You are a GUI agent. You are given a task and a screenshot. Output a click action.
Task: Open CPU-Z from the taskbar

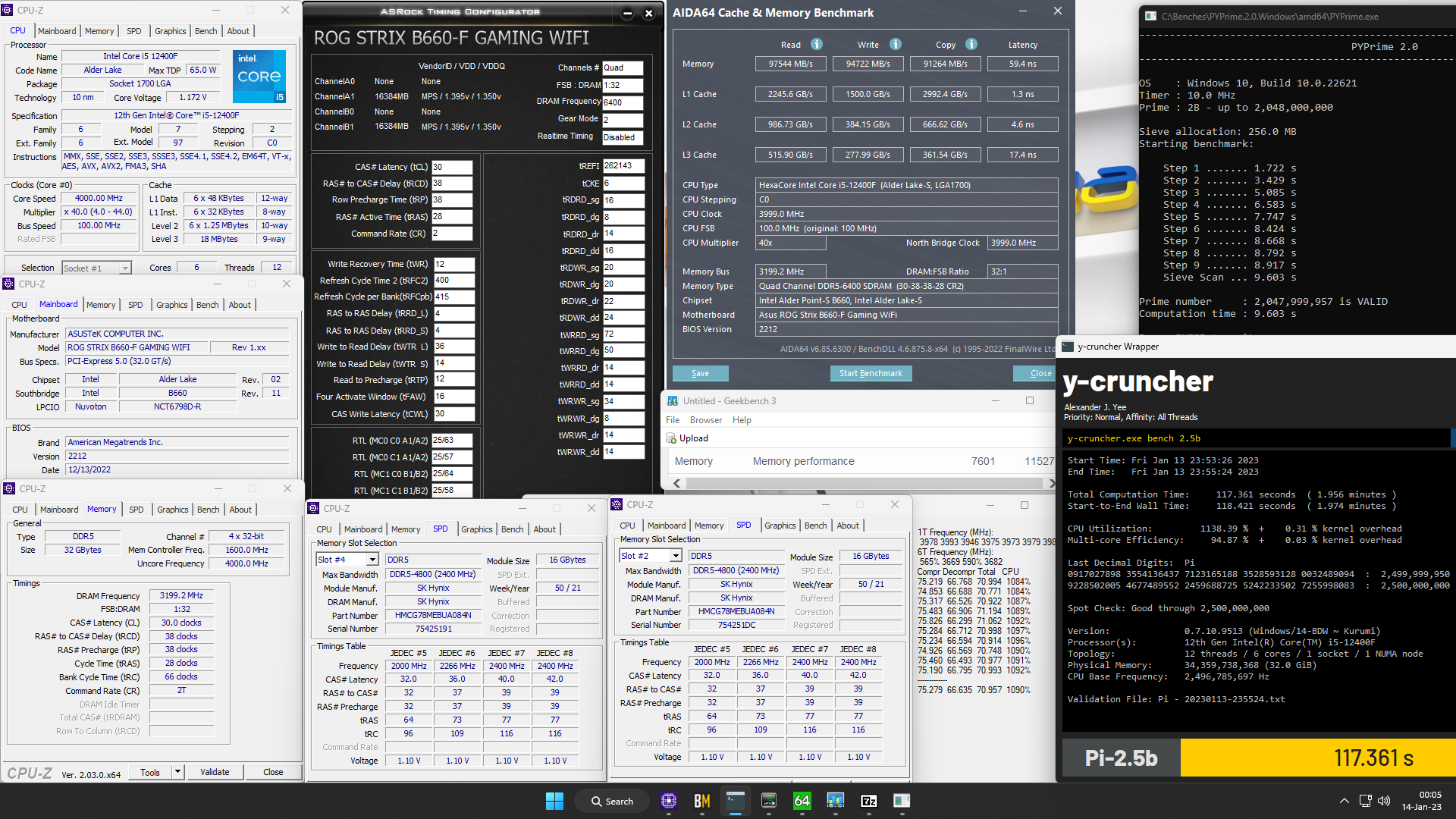click(x=668, y=801)
